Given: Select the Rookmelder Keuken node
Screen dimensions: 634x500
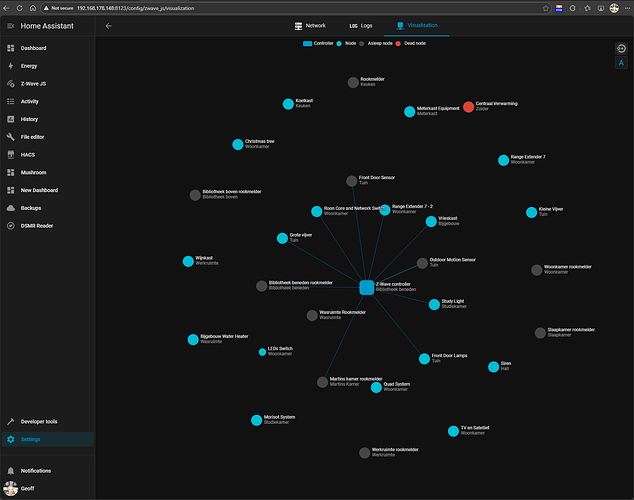Looking at the screenshot, I should 353,82.
